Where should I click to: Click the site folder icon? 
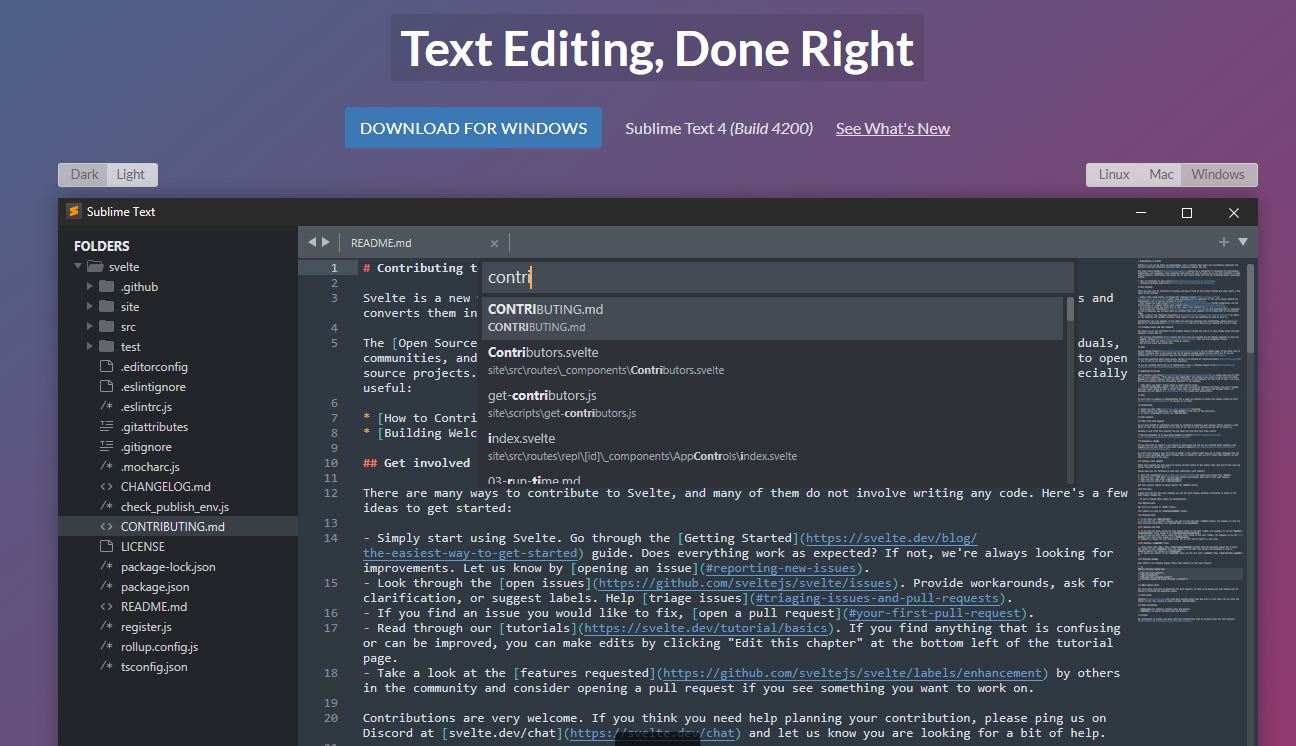pyautogui.click(x=107, y=307)
